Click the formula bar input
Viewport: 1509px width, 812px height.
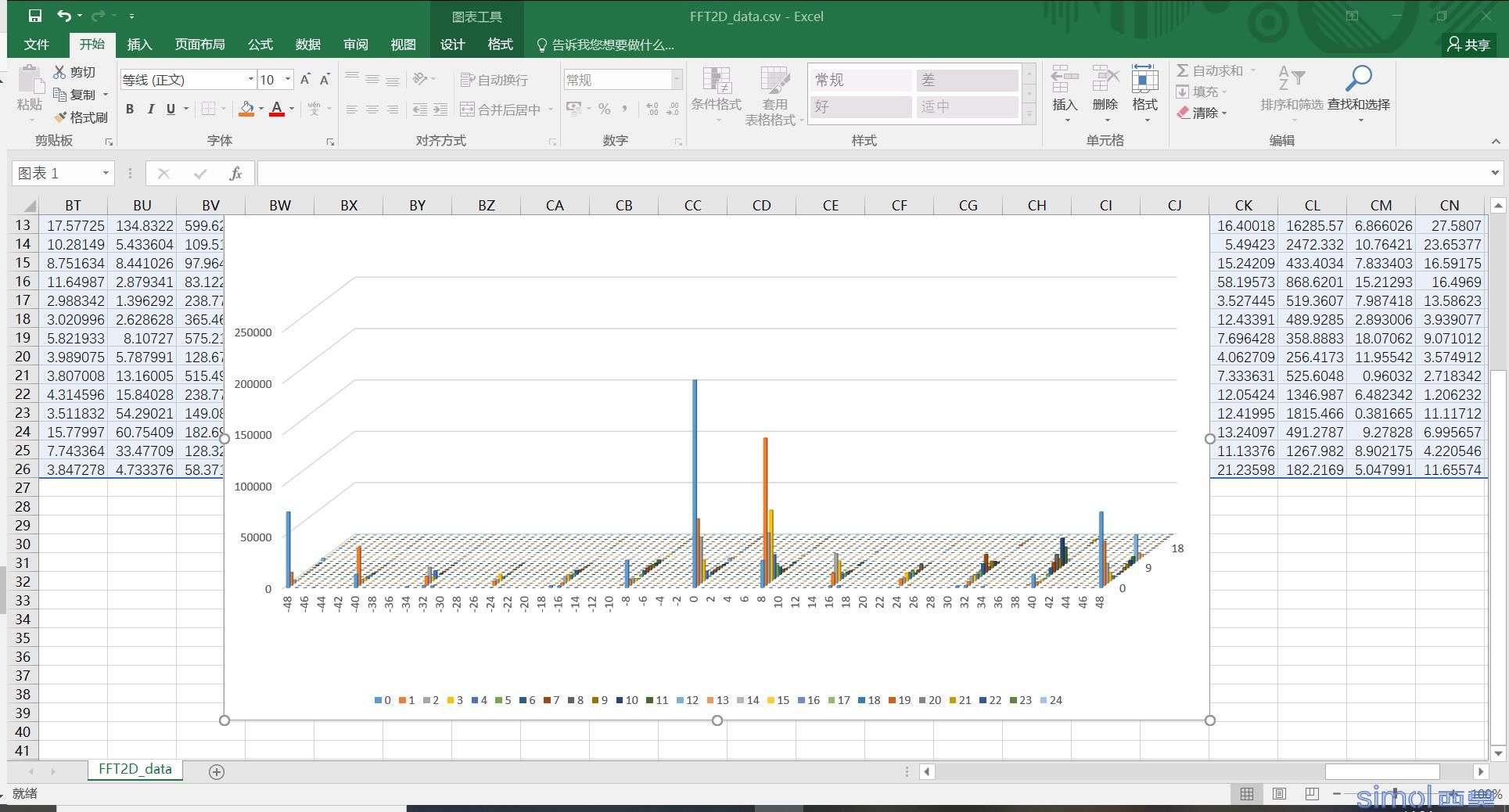pyautogui.click(x=872, y=174)
